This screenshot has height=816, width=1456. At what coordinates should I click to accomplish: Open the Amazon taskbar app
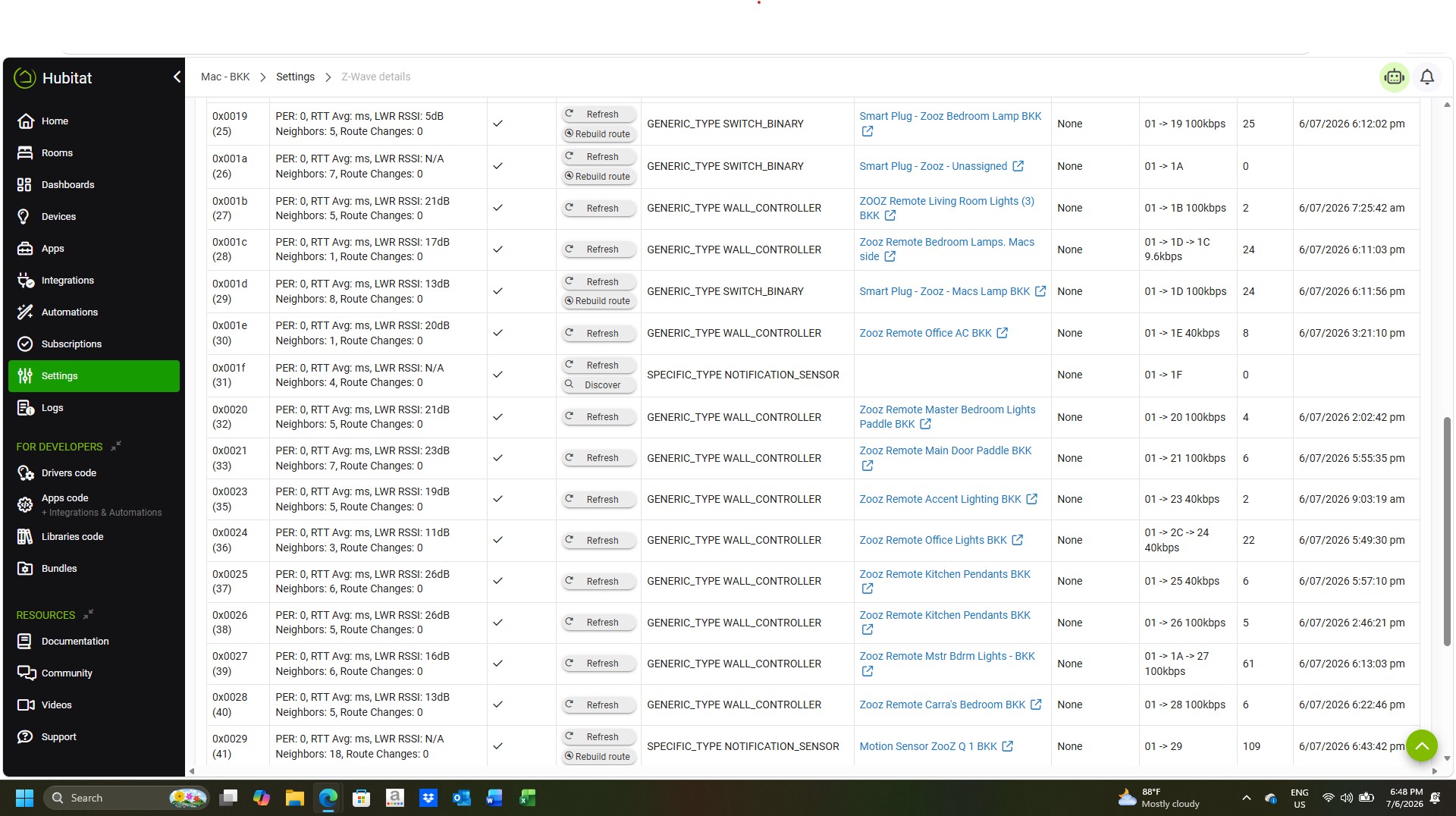(x=395, y=798)
